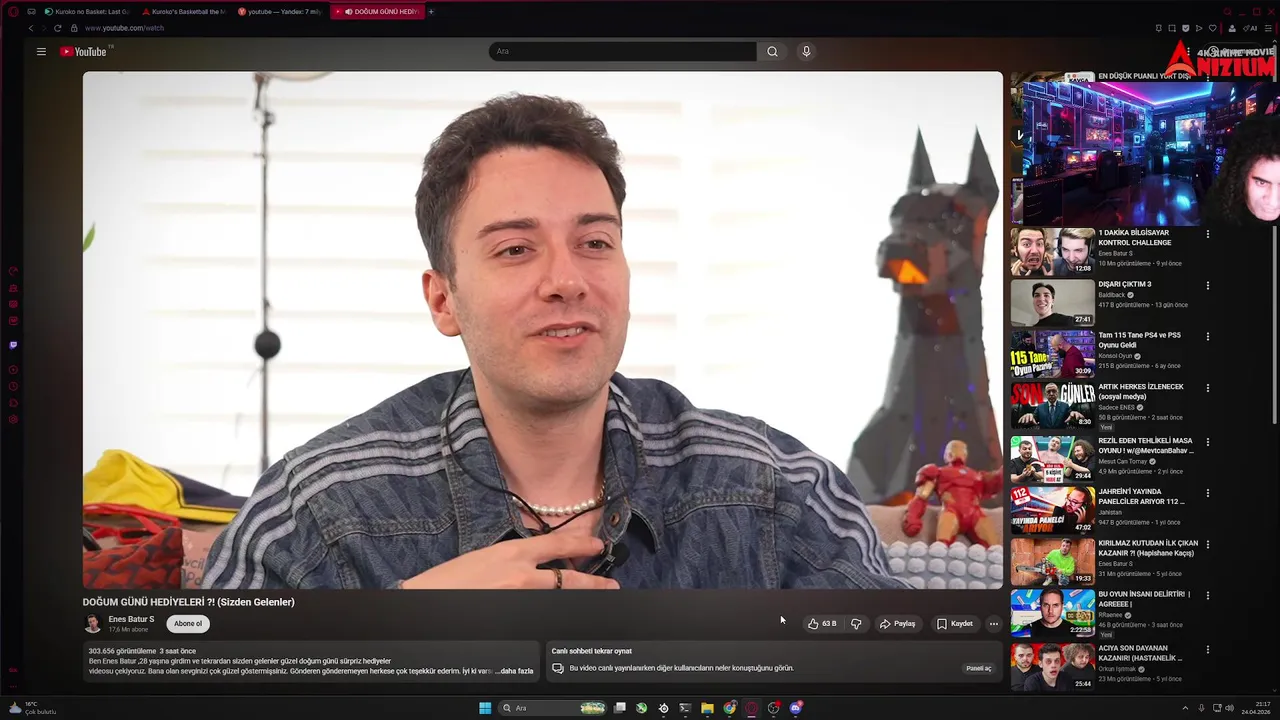Click the main video player area

click(x=543, y=330)
